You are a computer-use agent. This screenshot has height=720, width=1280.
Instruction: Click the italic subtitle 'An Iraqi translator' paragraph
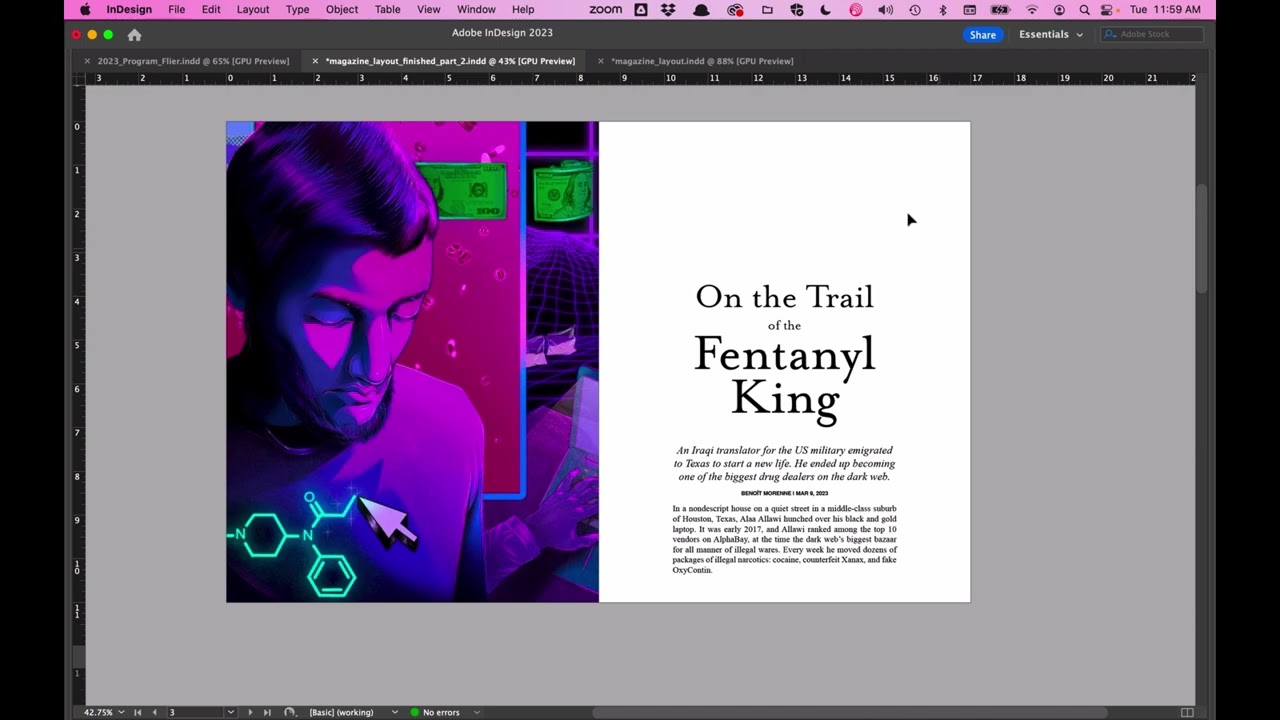(785, 463)
